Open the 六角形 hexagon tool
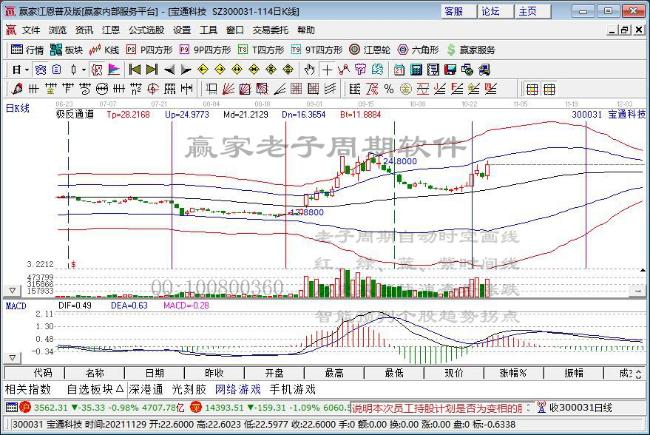Screen dimensions: 650x435 pyautogui.click(x=419, y=49)
